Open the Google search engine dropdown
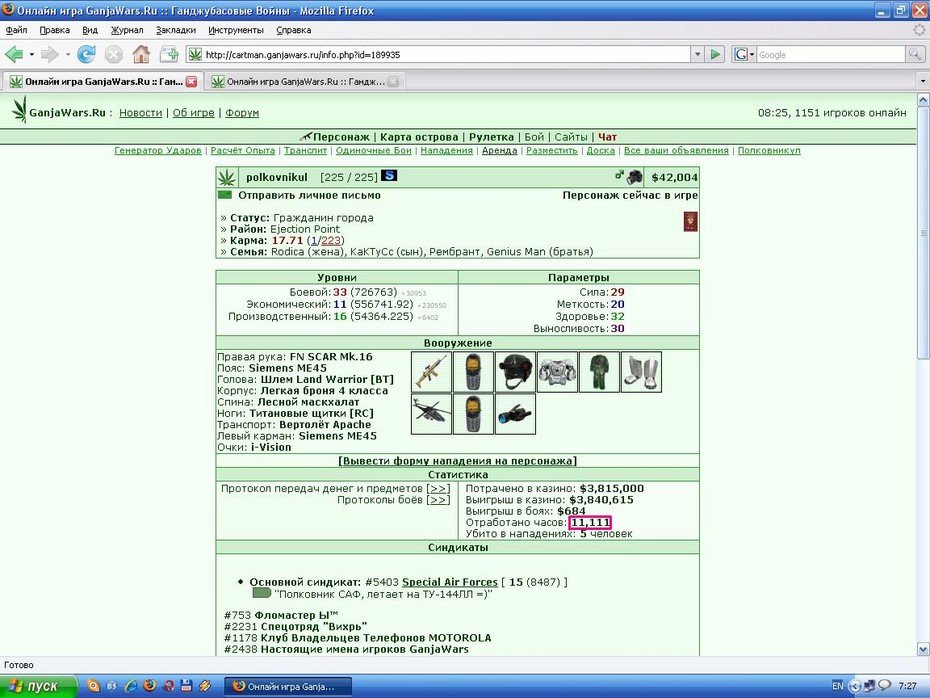 744,55
